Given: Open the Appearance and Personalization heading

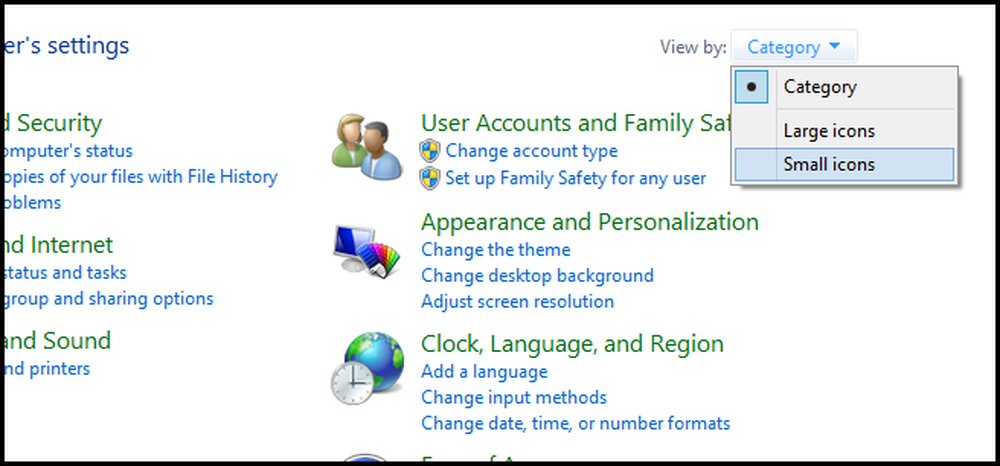Looking at the screenshot, I should 590,222.
